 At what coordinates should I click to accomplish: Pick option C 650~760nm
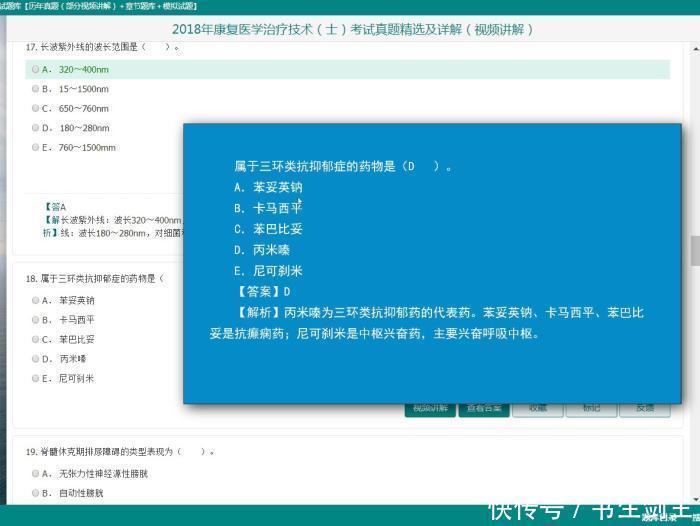[36, 108]
